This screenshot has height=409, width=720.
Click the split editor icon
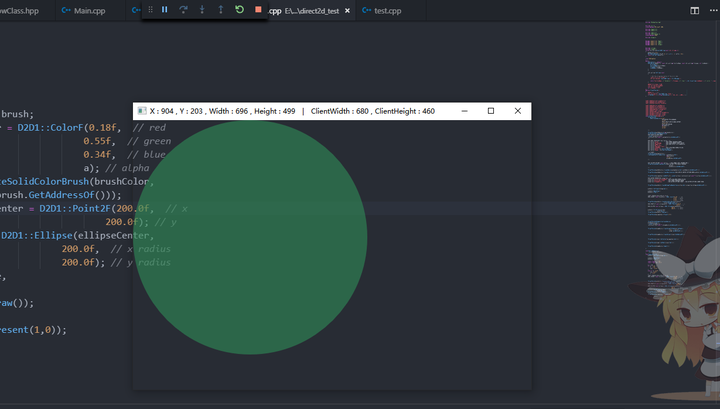[695, 10]
